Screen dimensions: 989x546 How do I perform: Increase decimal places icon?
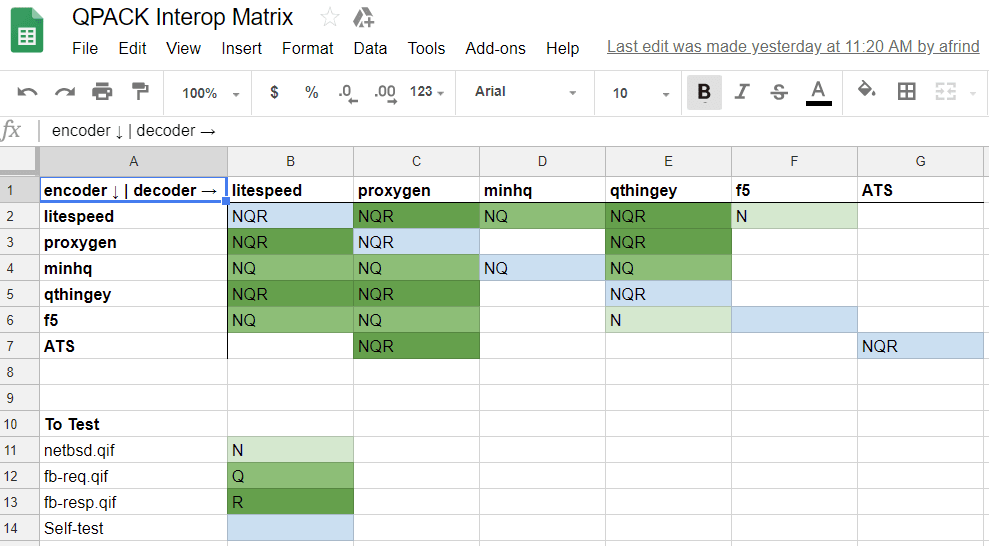point(385,93)
